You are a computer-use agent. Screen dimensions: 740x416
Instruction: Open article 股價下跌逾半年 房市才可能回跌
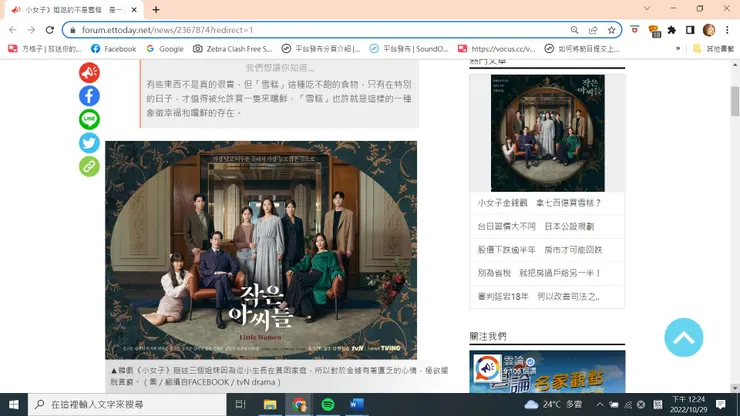point(540,250)
